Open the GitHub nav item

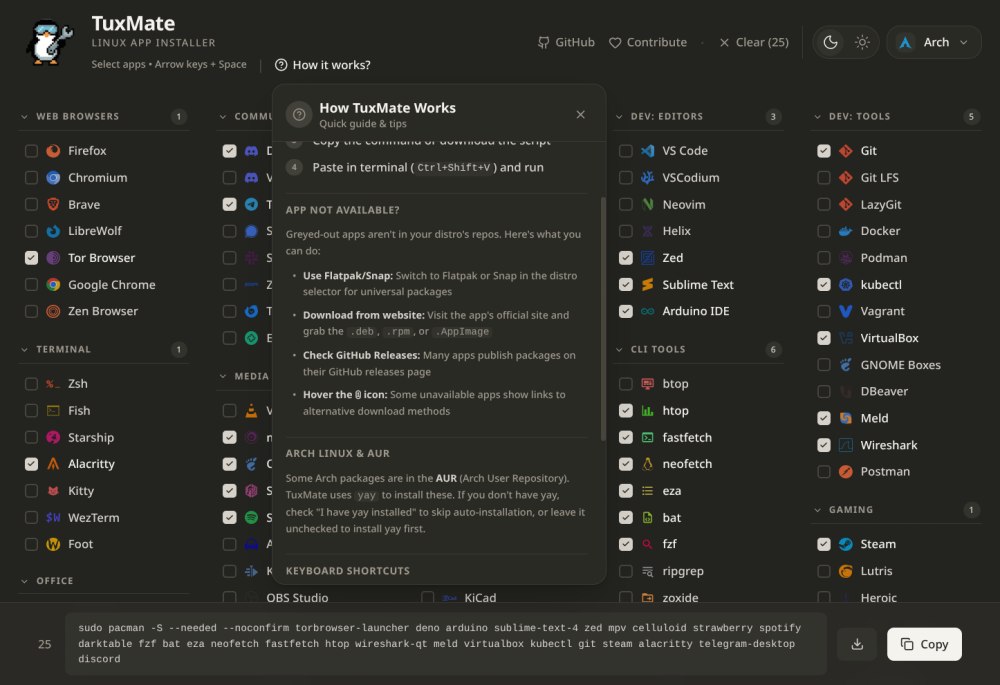tap(566, 42)
